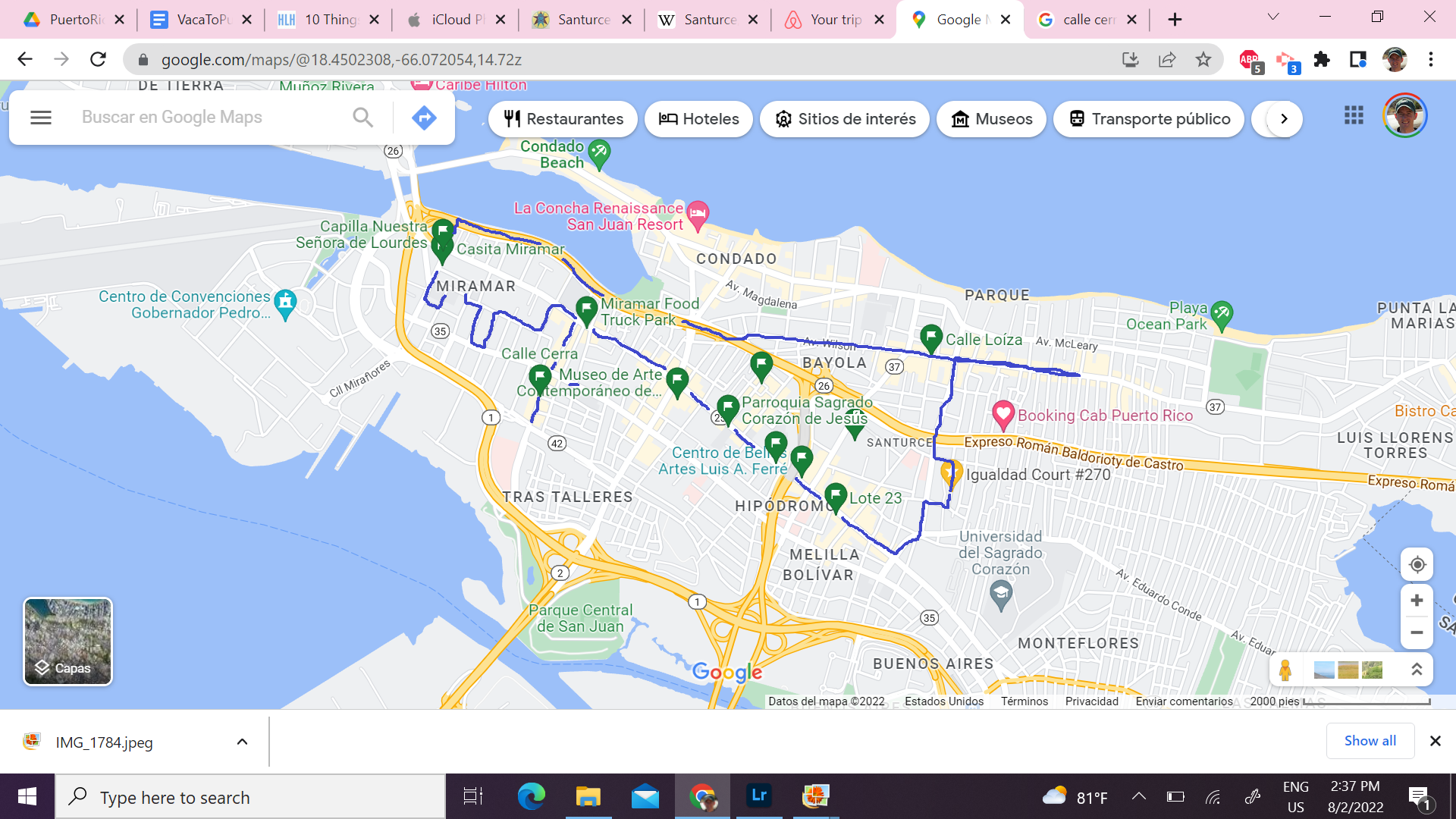Click the address bar URL
The height and width of the screenshot is (819, 1456).
pos(341,59)
